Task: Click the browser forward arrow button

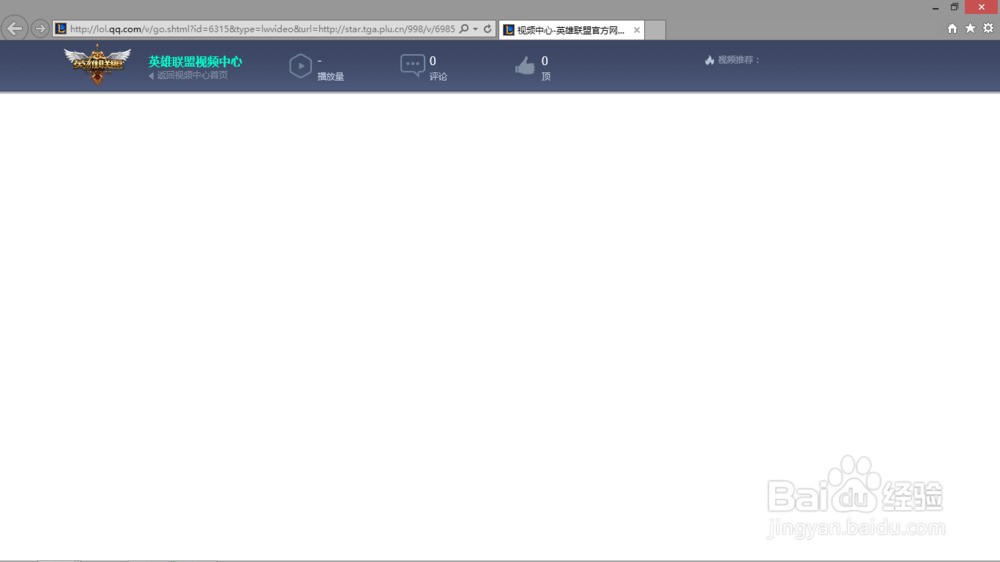Action: click(x=40, y=29)
